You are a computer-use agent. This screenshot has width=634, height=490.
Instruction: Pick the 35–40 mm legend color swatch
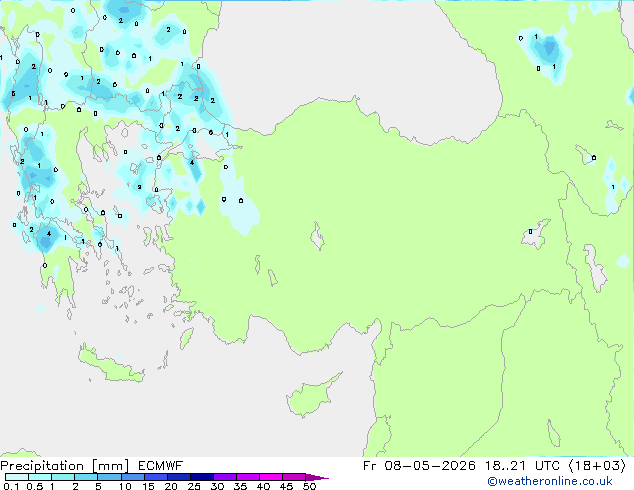tap(248, 477)
